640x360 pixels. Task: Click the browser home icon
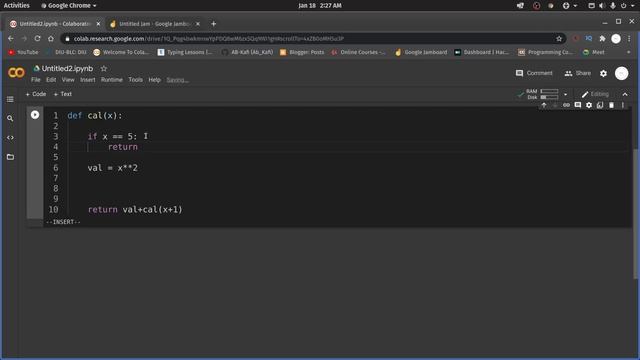pyautogui.click(x=51, y=38)
